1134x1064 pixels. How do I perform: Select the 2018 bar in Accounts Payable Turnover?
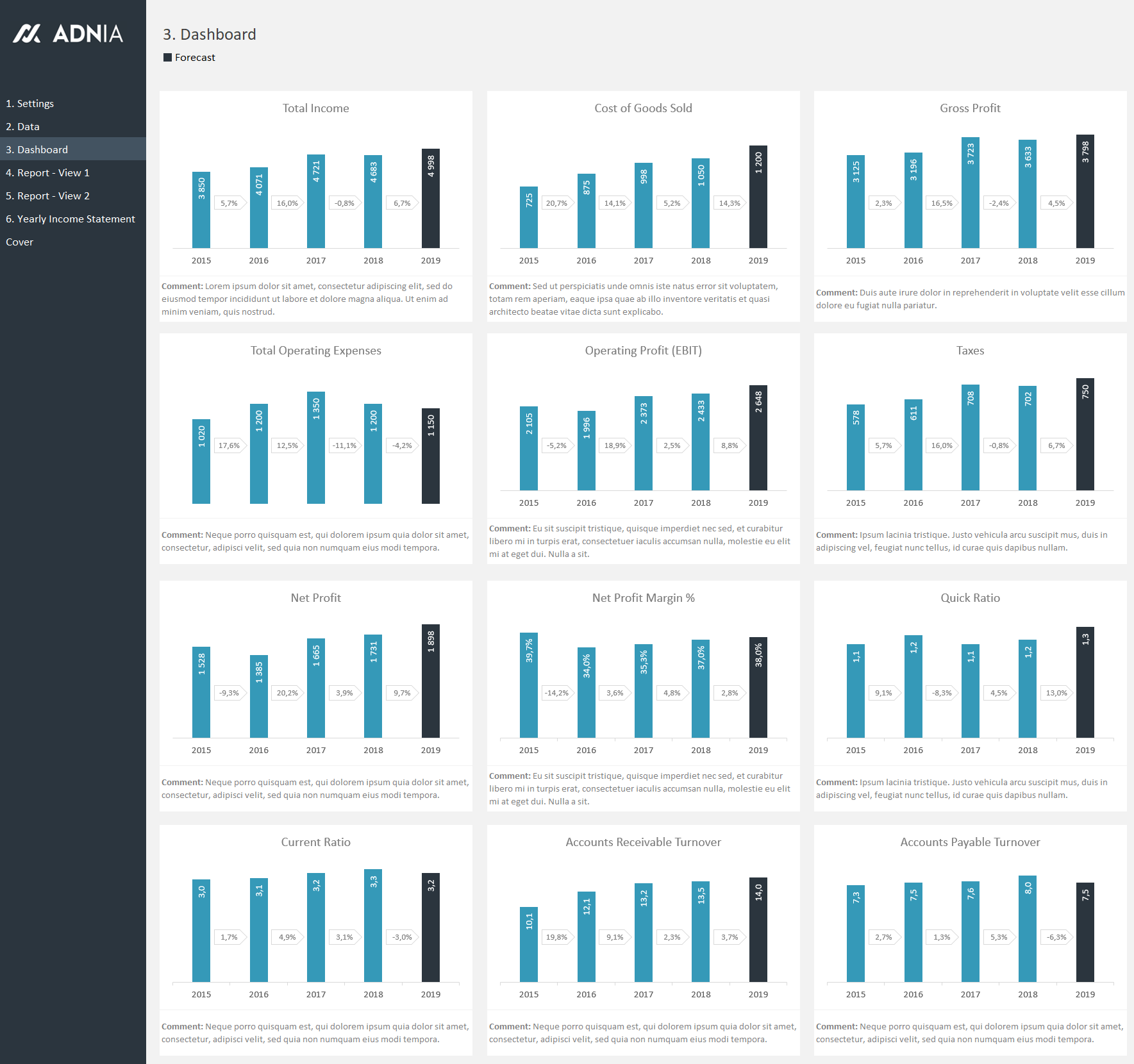1028,929
